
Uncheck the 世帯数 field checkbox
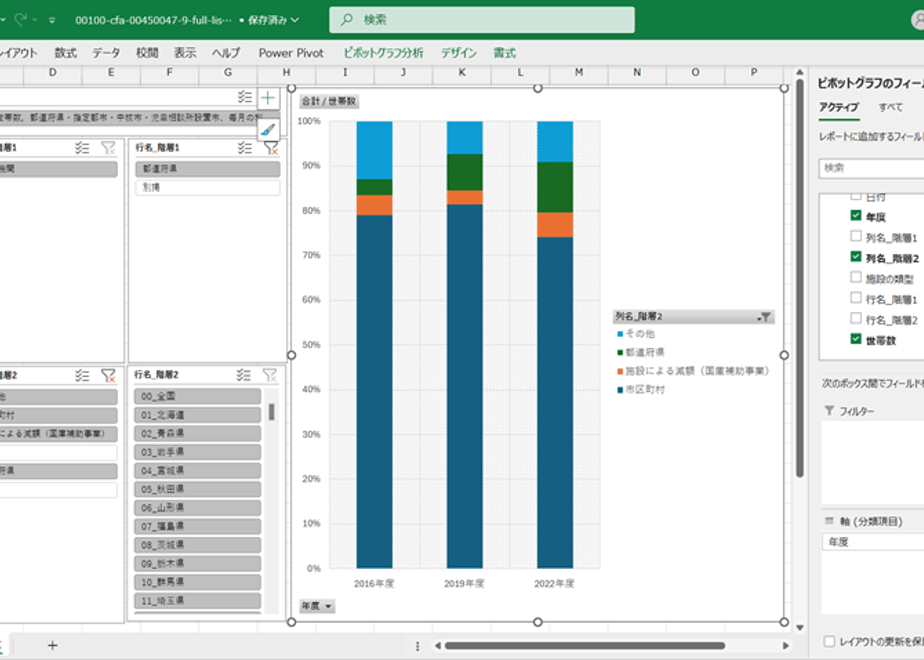click(x=856, y=339)
